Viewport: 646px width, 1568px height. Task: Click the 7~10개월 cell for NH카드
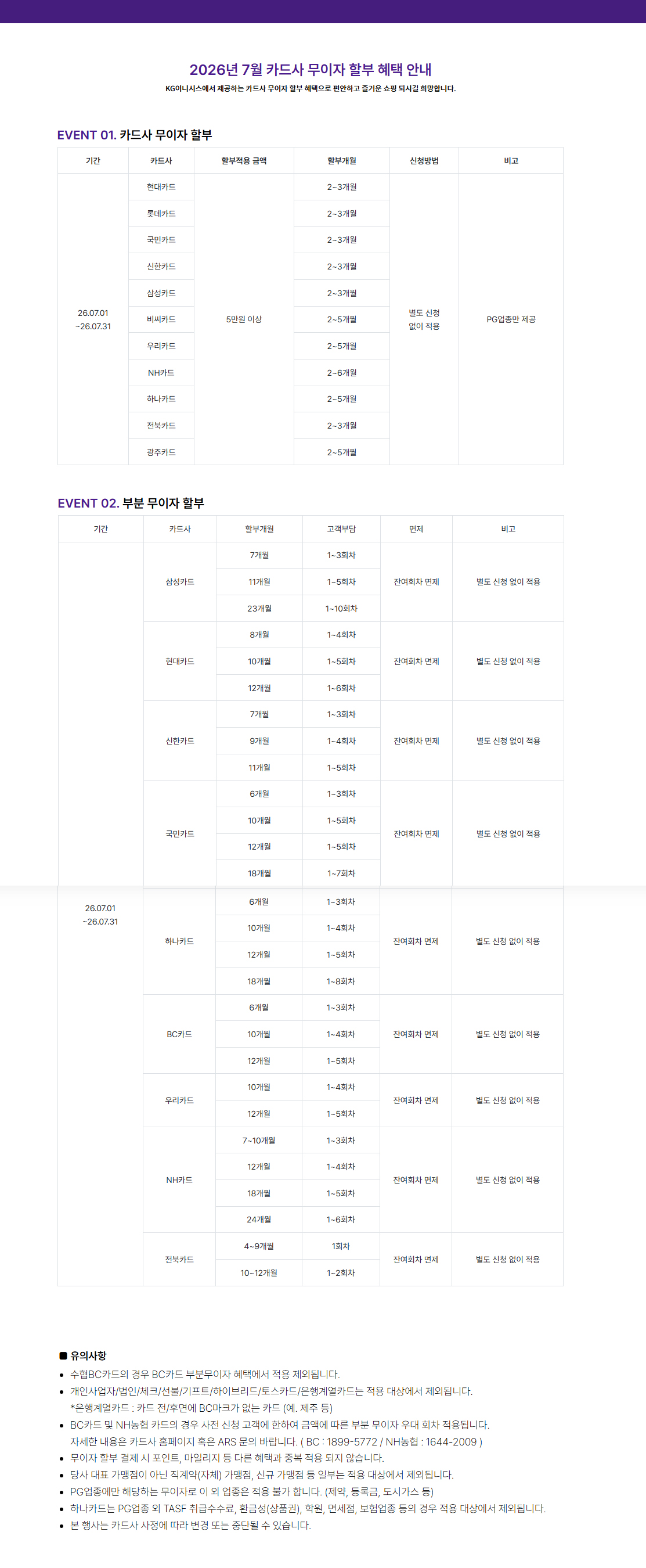pyautogui.click(x=259, y=1140)
